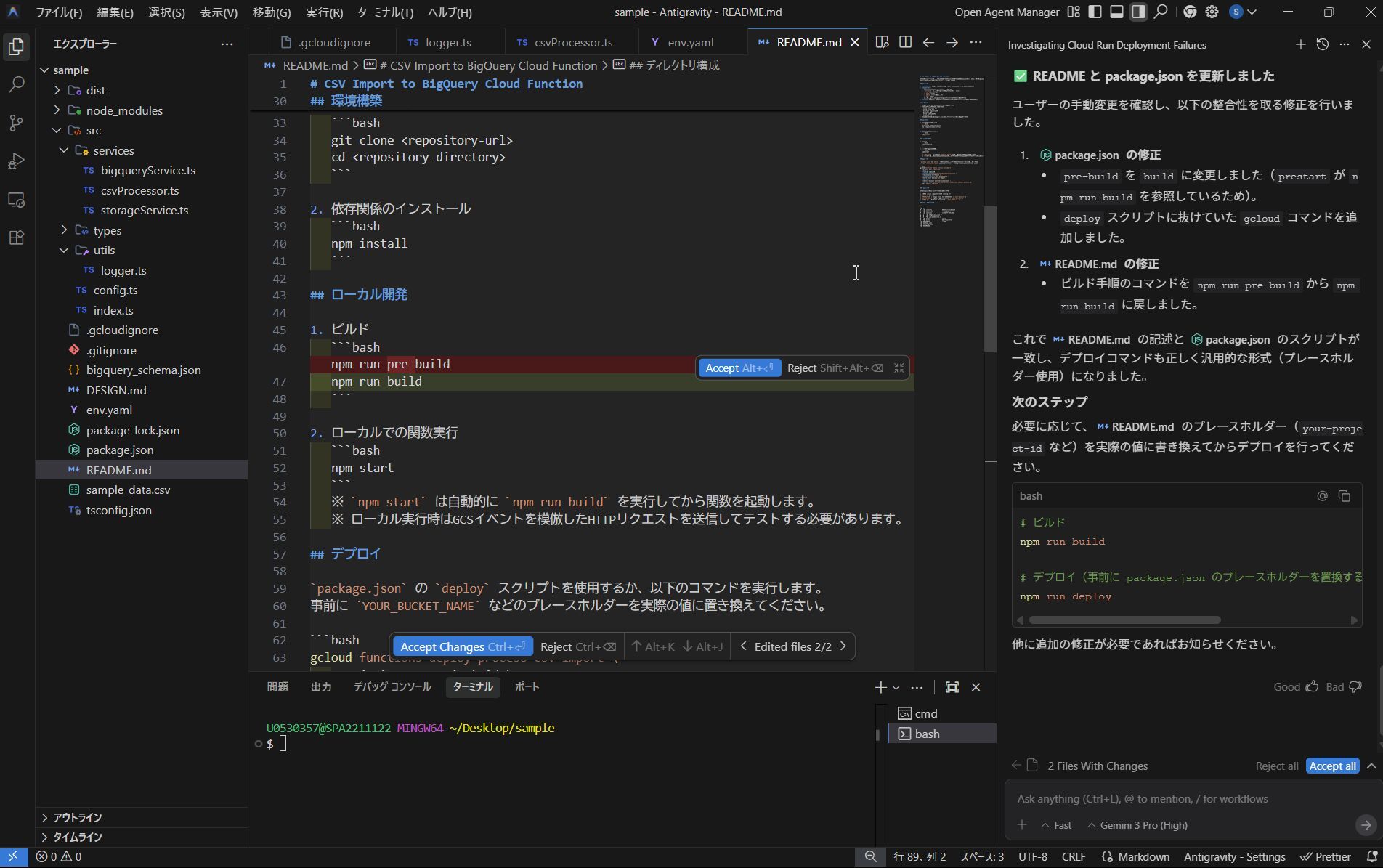Viewport: 1383px width, 868px height.
Task: Open the Extensions view
Action: coord(16,238)
